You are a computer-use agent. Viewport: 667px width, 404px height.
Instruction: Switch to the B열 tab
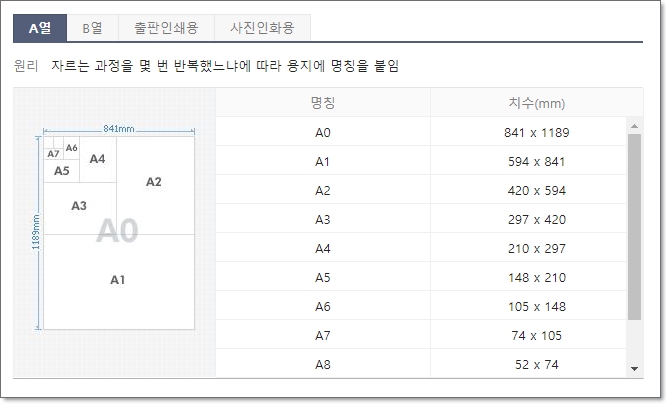click(x=92, y=28)
